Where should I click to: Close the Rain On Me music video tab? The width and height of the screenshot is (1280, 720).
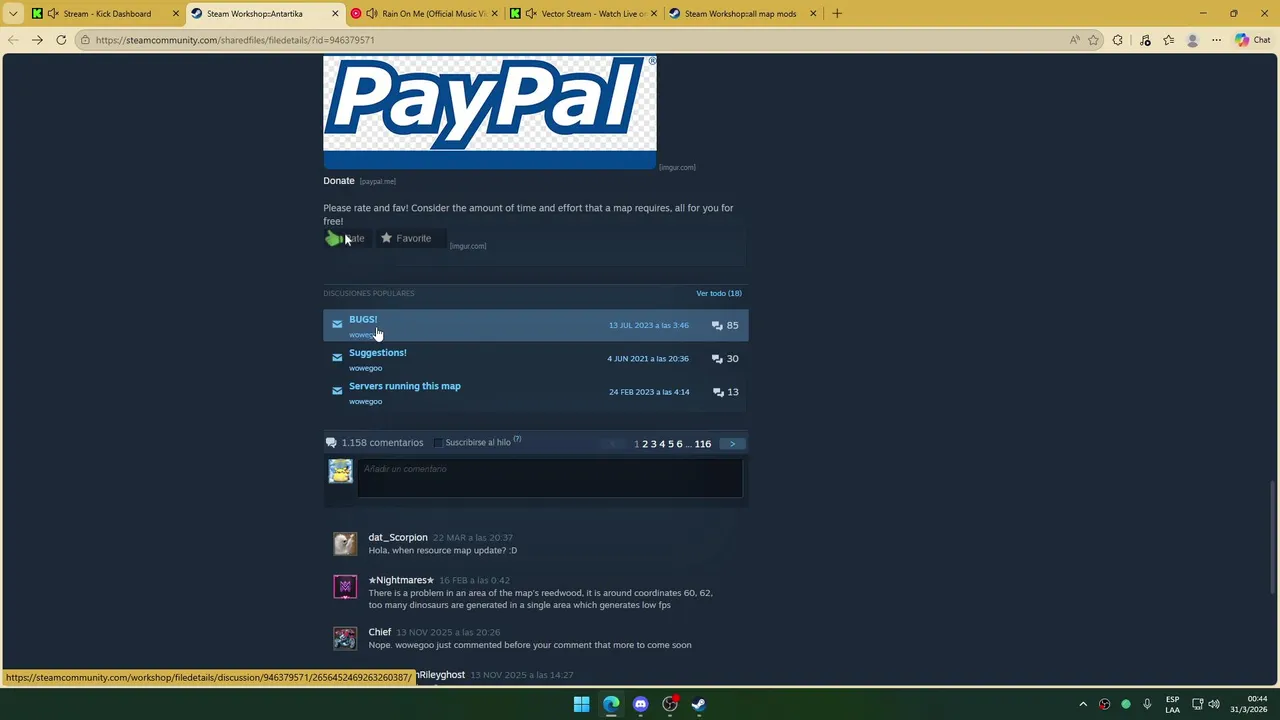[x=495, y=14]
